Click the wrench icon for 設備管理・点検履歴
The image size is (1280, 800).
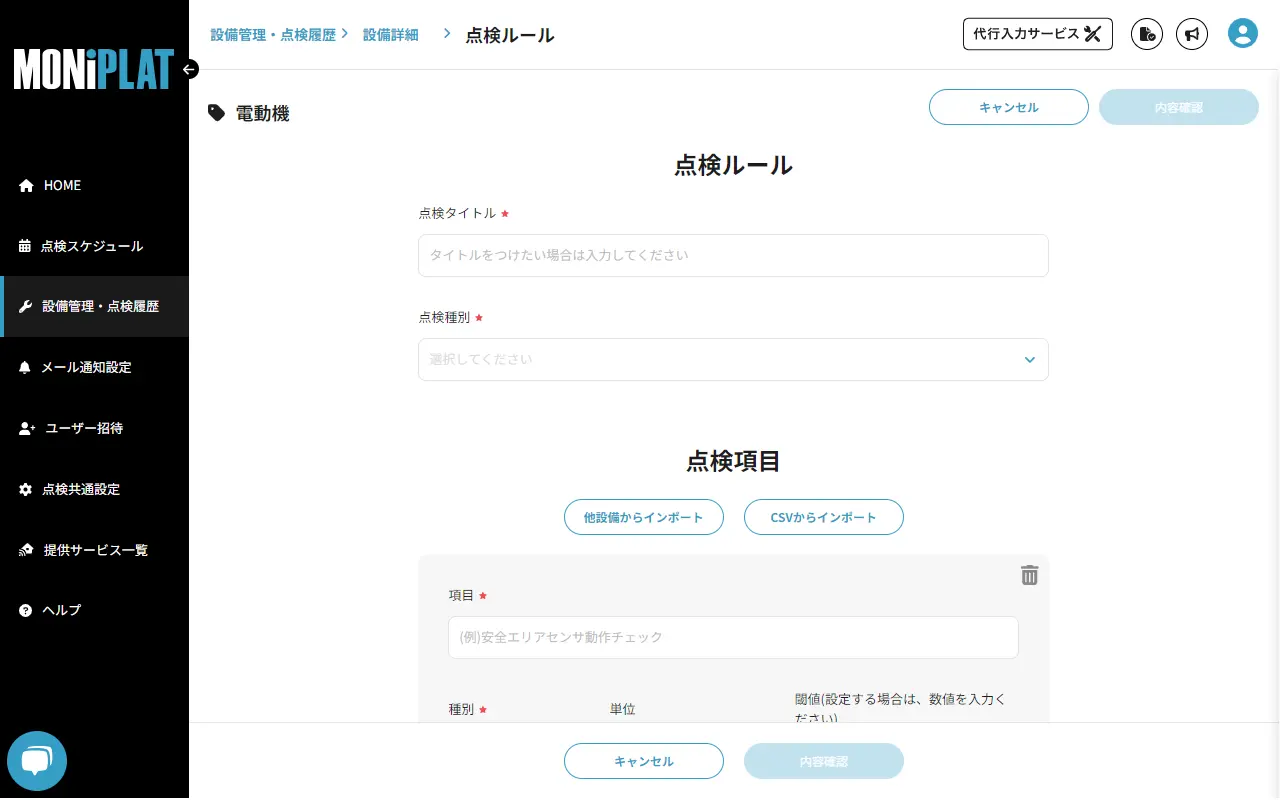point(26,306)
